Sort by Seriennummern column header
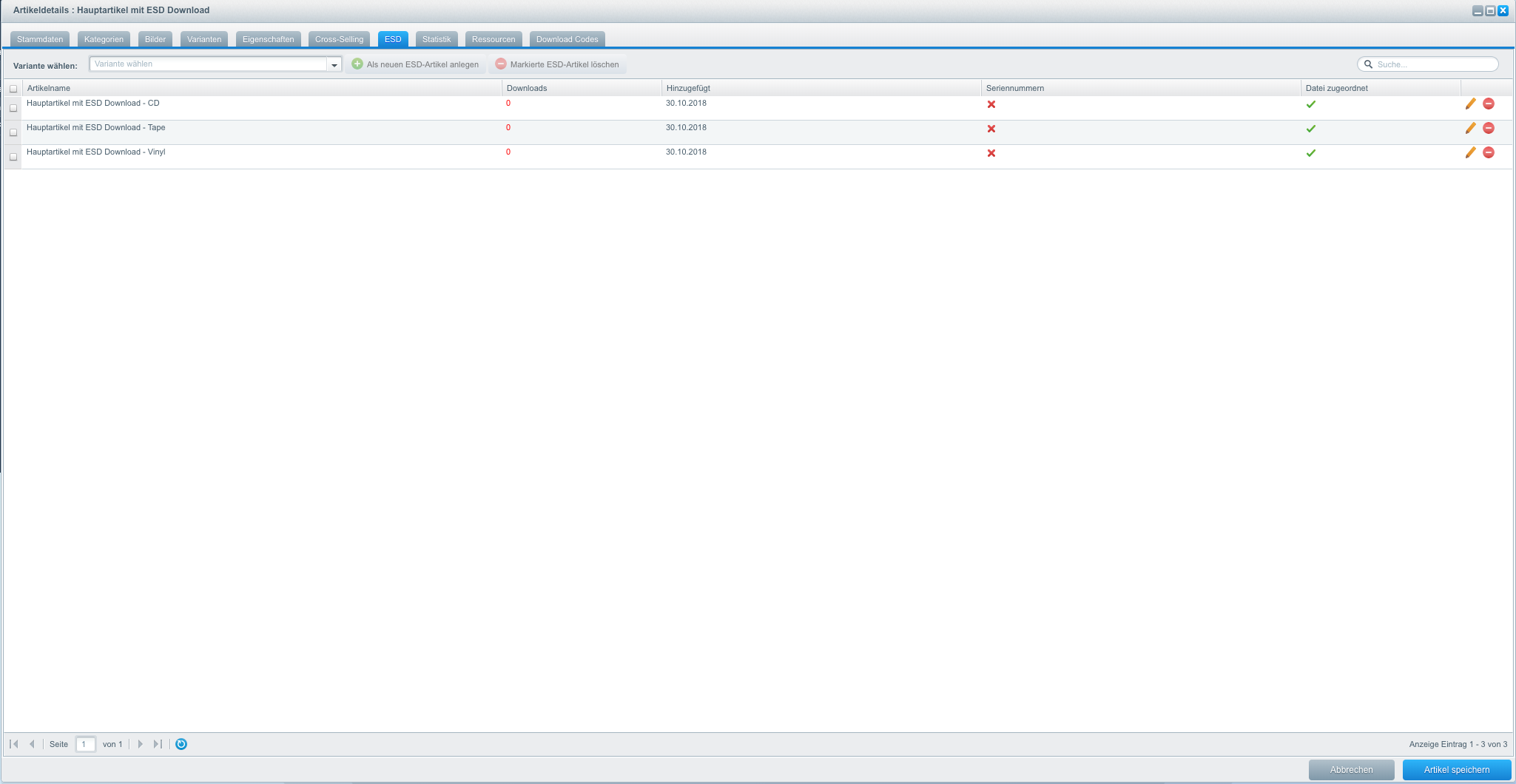Screen dimensions: 1516x784 1141,88
